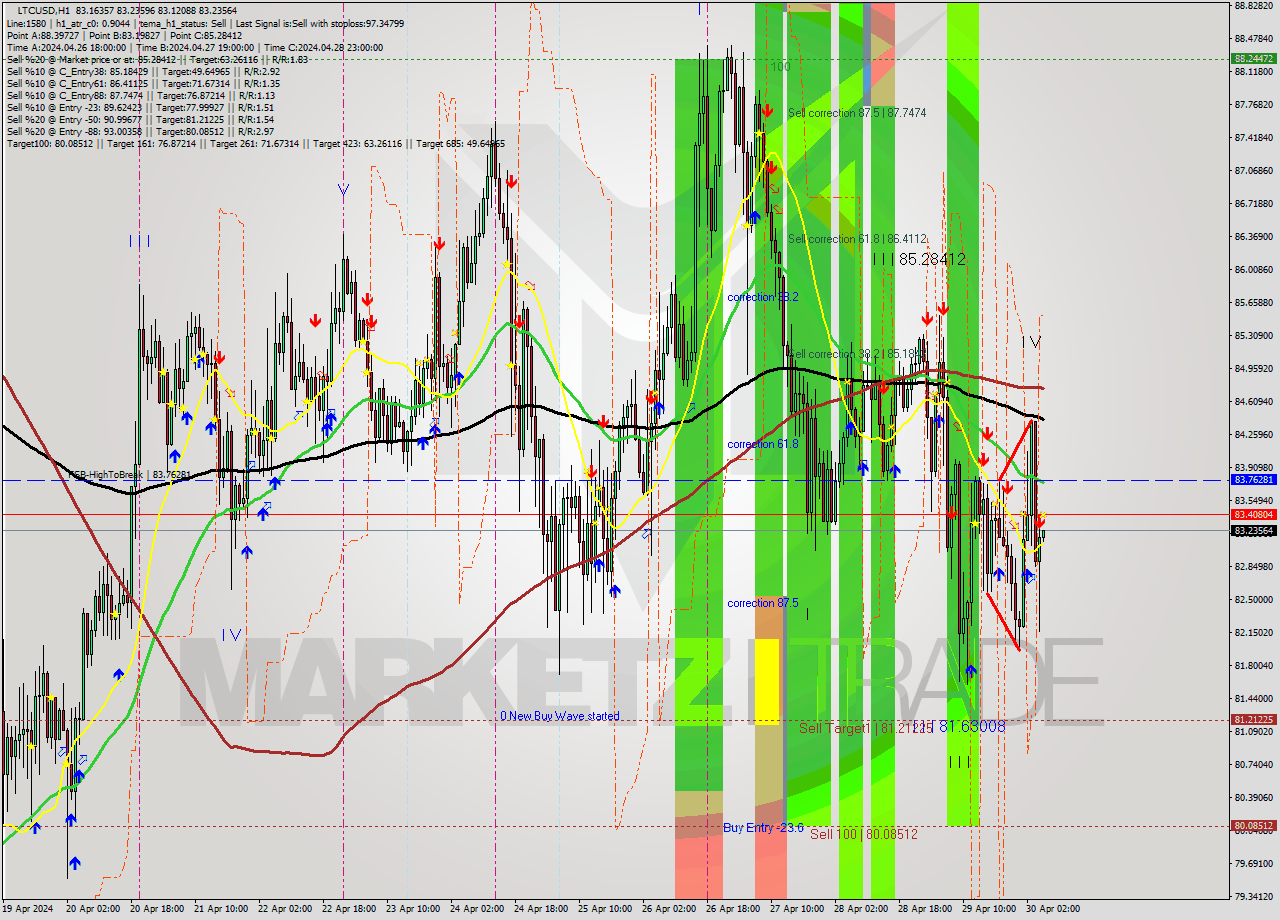
Task: Click the LTCUSD,H1 symbol title text
Action: click(x=43, y=10)
